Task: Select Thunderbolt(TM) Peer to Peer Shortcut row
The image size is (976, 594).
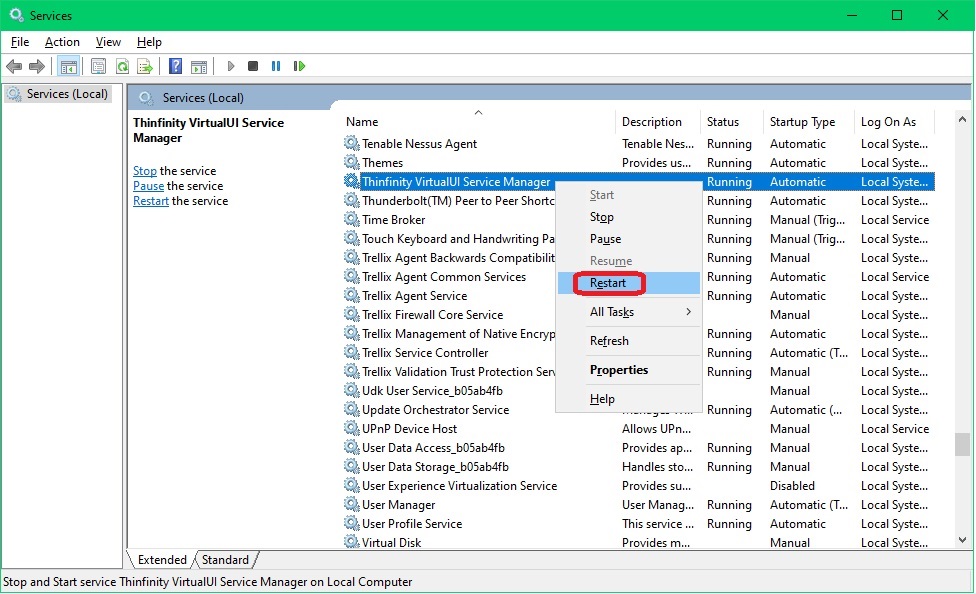Action: [639, 200]
